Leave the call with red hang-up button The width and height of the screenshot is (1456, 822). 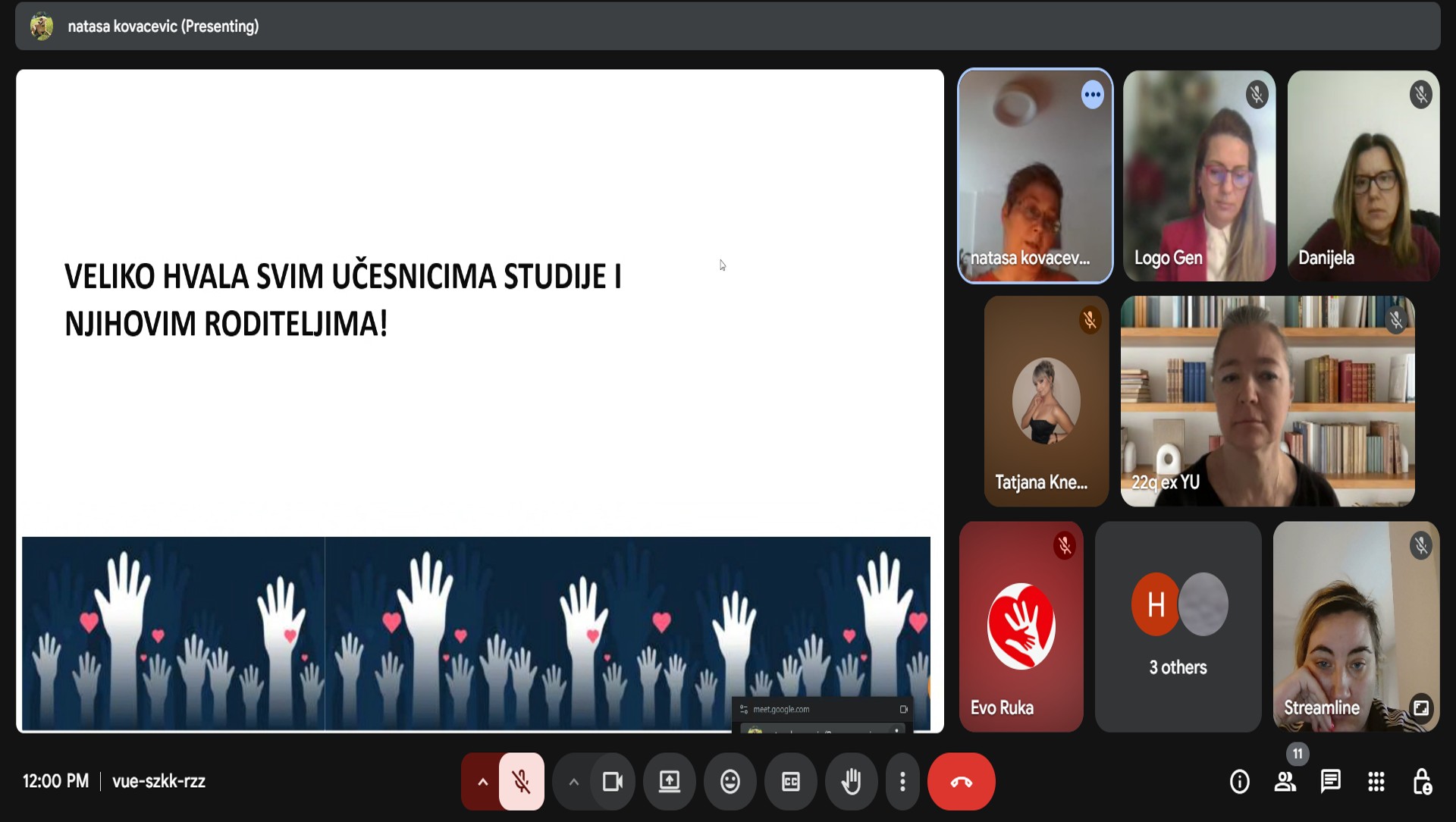pos(961,781)
